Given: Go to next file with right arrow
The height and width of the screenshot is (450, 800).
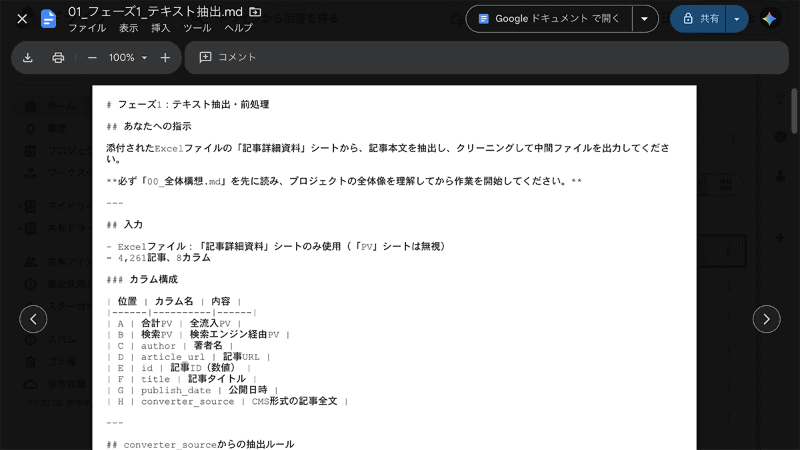Looking at the screenshot, I should point(766,319).
